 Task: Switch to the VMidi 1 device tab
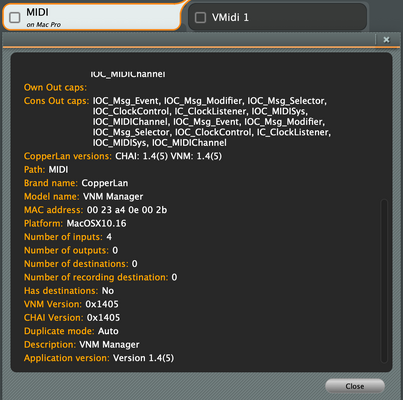[x=278, y=17]
